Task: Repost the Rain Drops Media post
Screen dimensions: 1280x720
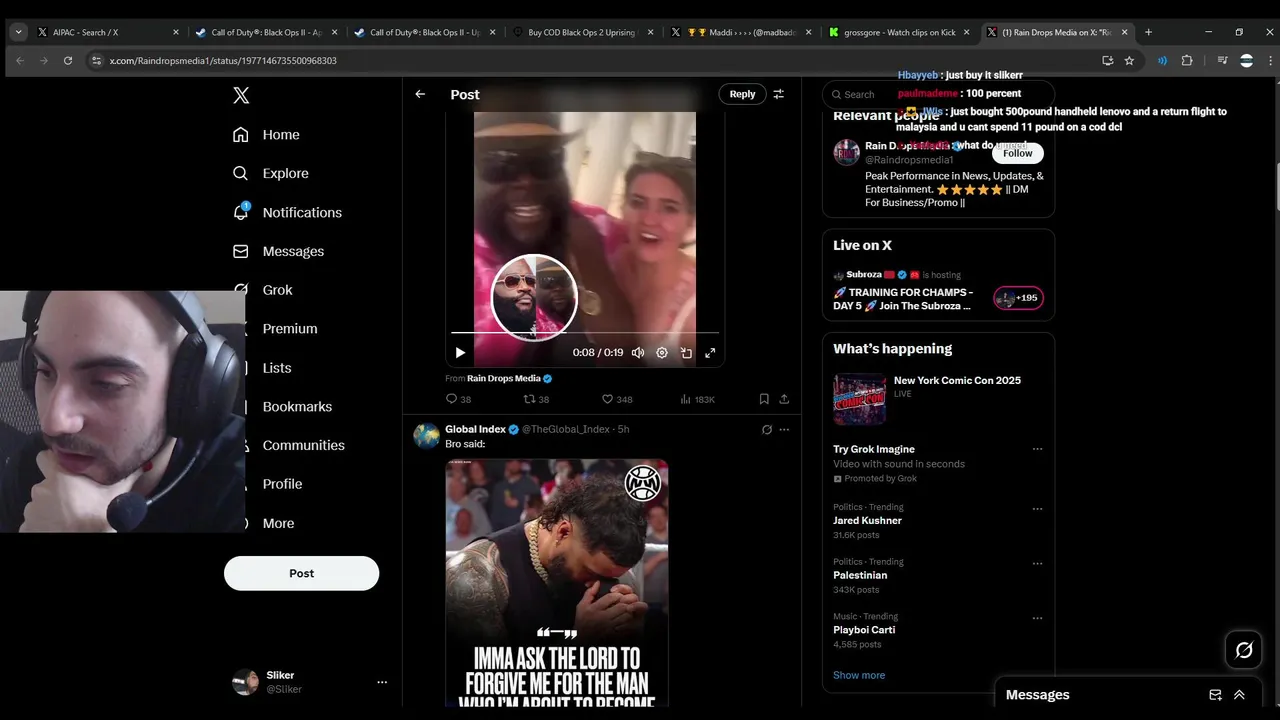Action: click(x=536, y=399)
